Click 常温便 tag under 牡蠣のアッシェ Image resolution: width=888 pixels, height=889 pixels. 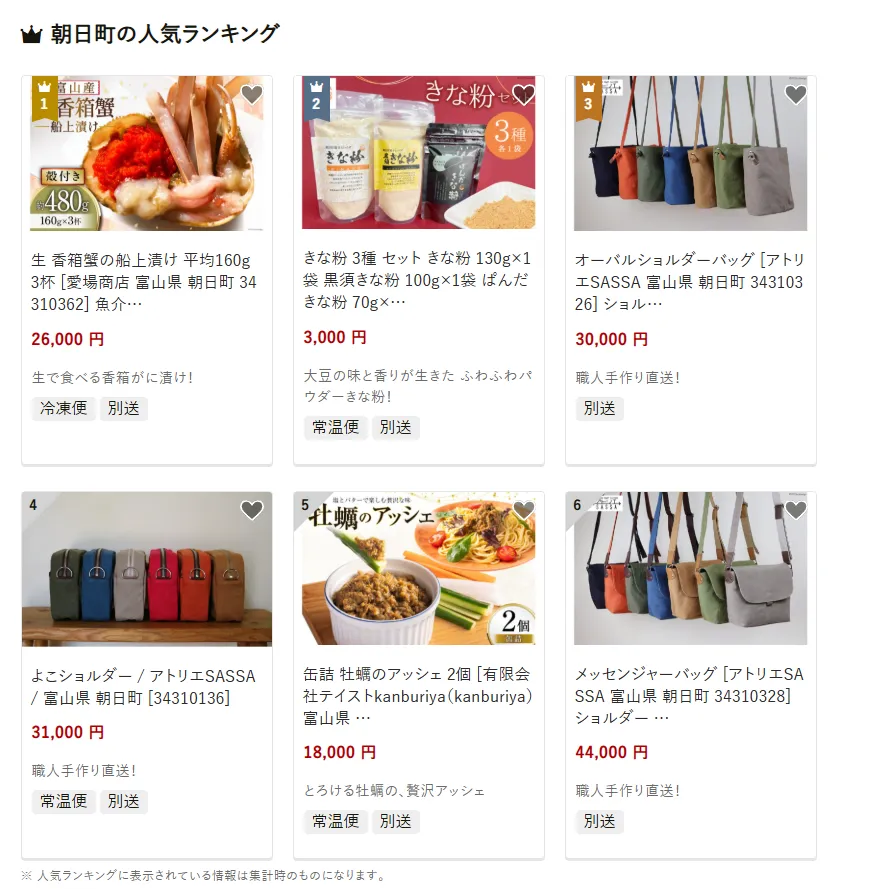click(336, 822)
